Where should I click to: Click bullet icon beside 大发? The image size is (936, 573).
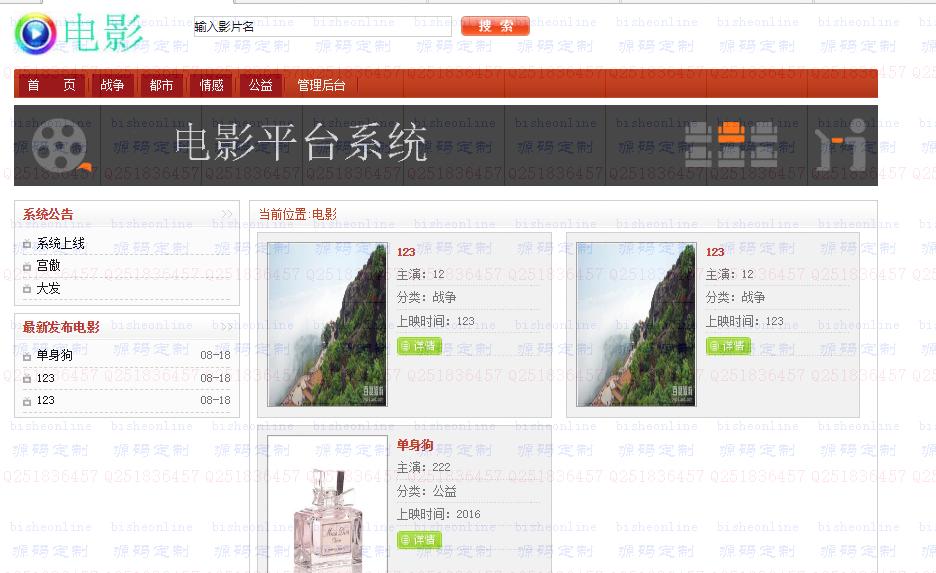pos(27,289)
